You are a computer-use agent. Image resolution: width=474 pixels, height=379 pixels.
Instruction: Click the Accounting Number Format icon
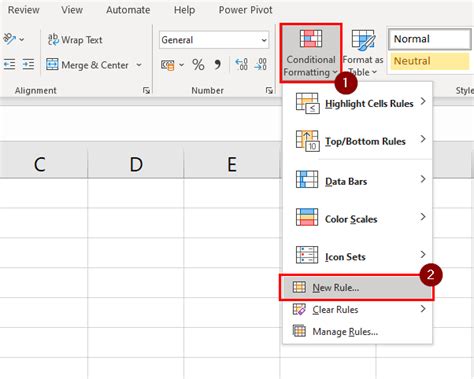[x=168, y=65]
